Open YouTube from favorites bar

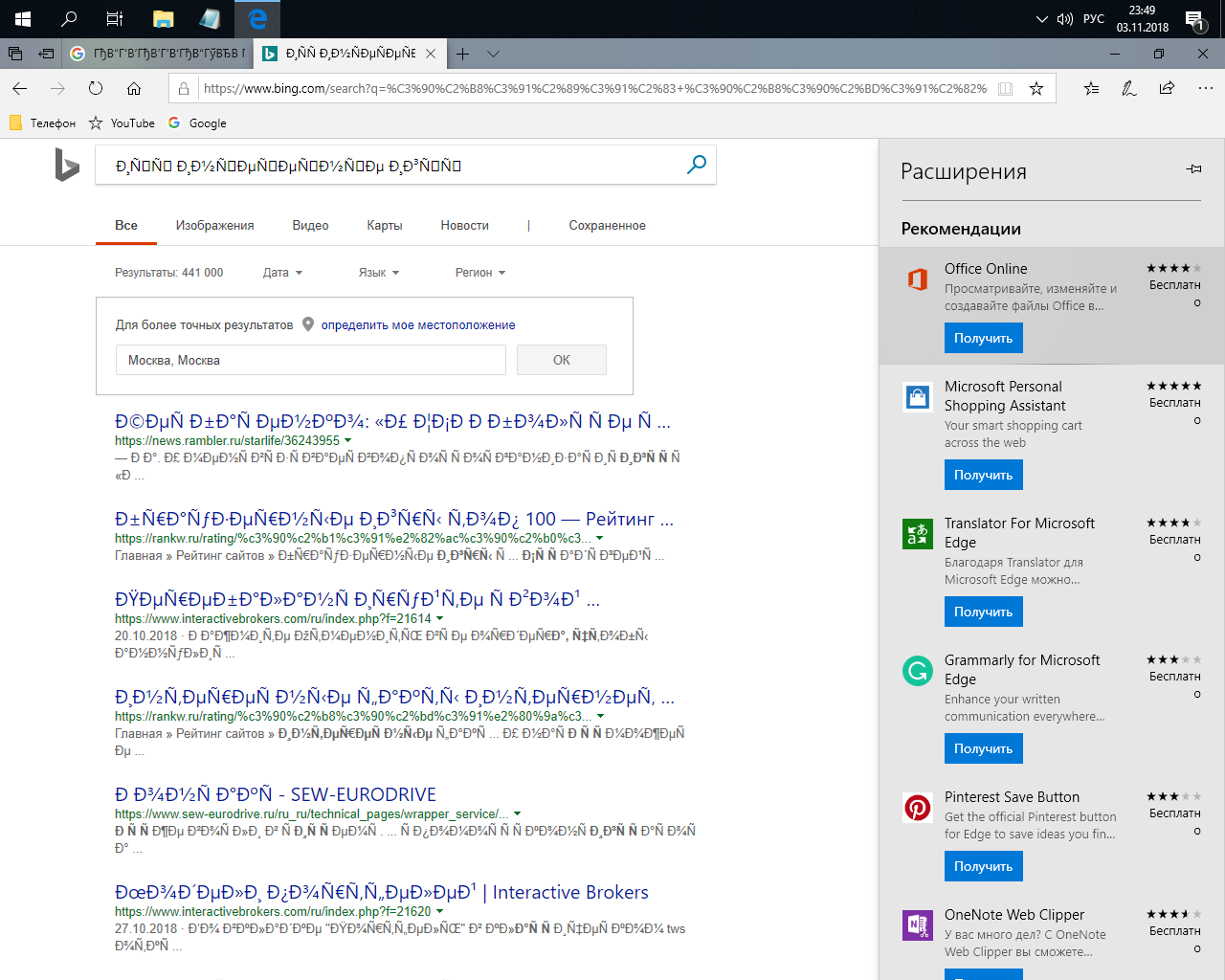pyautogui.click(x=122, y=122)
